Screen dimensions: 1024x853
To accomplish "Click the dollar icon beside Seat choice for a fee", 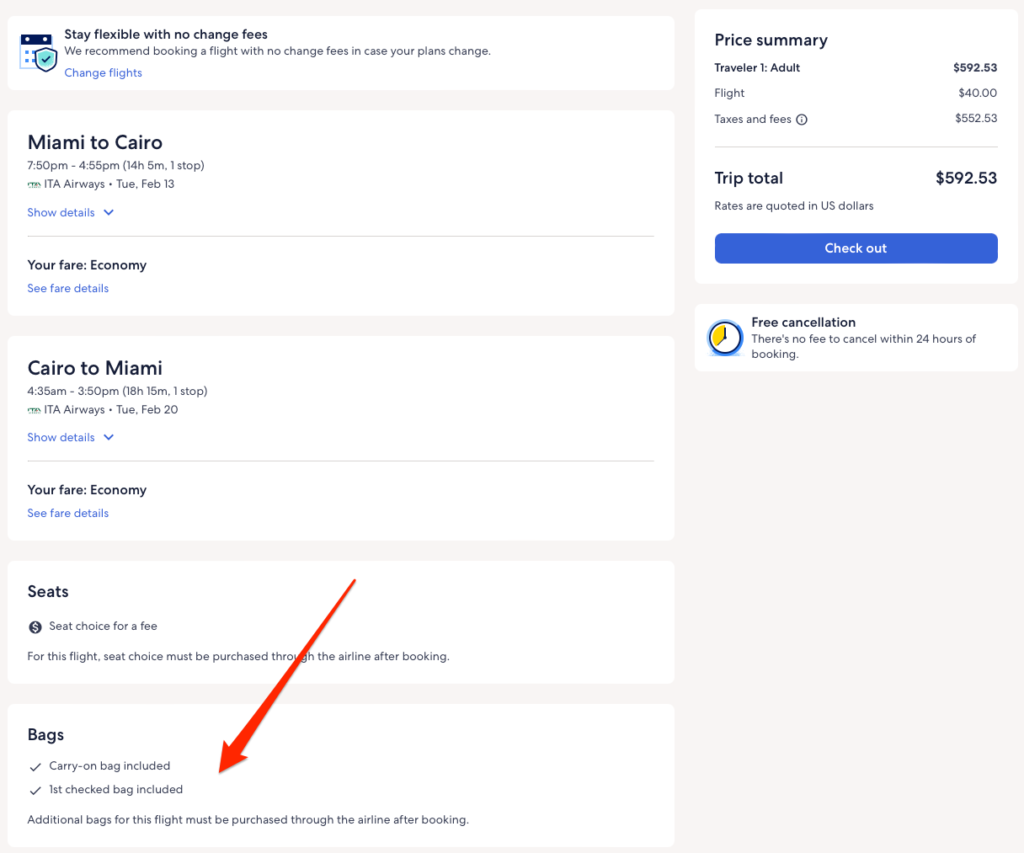I will [x=35, y=627].
